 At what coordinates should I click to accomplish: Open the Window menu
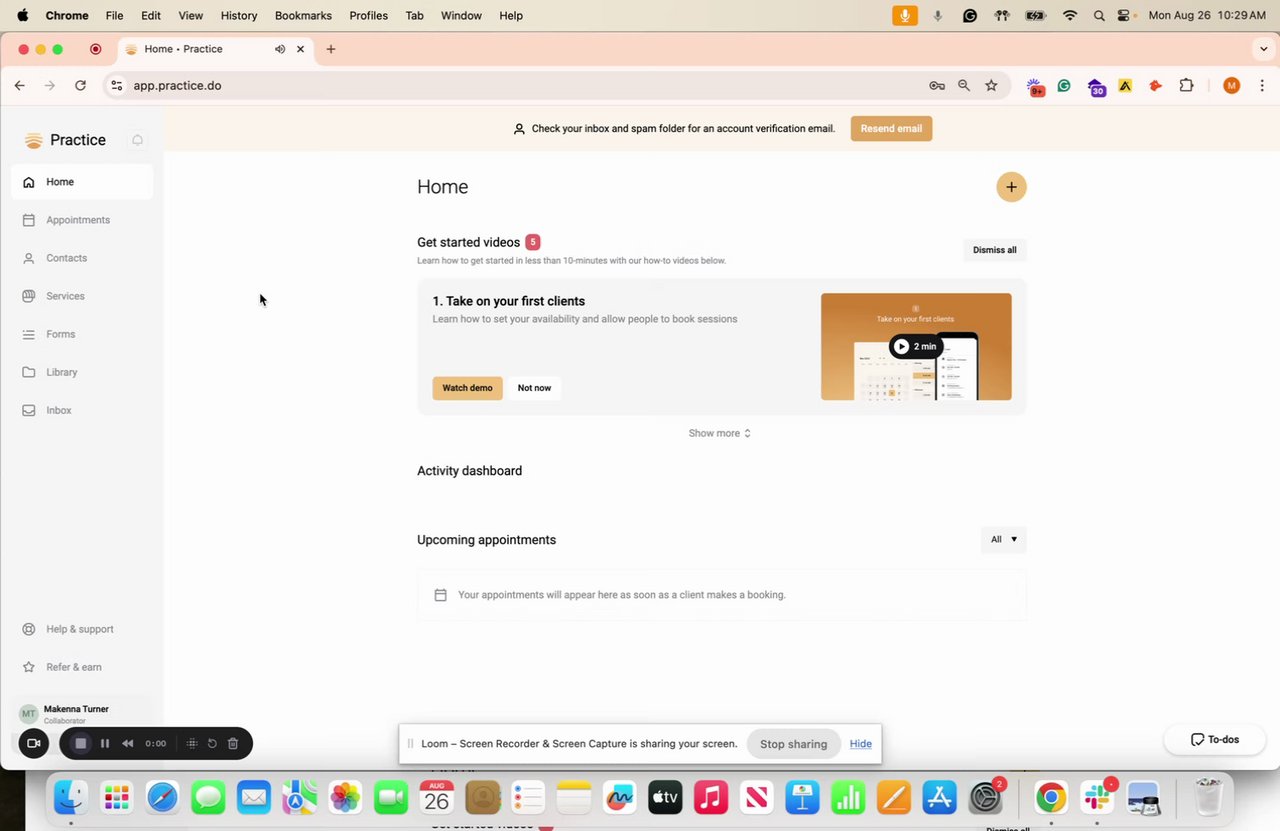point(461,15)
